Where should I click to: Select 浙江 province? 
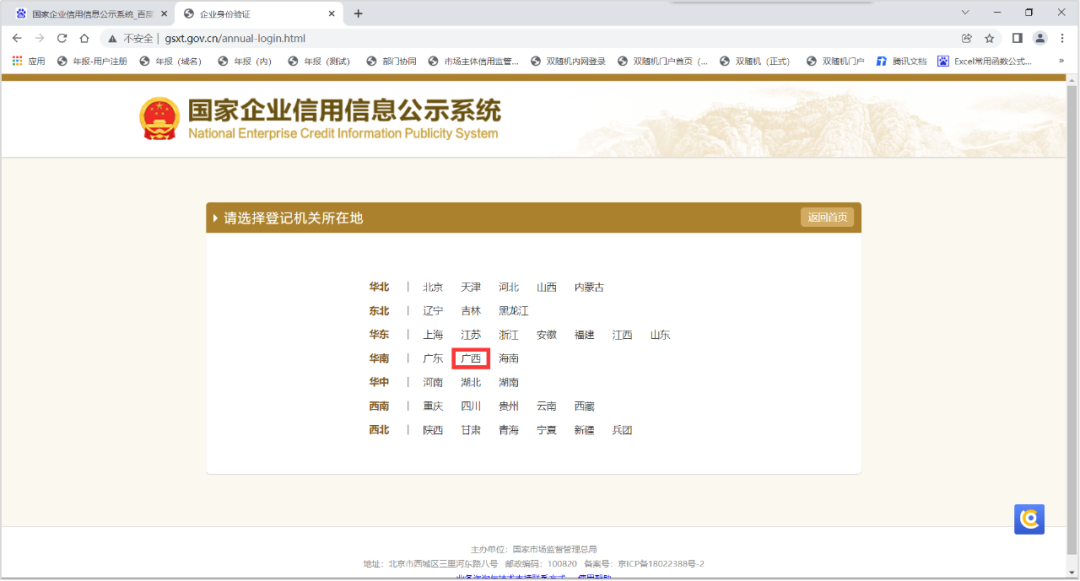pos(508,335)
